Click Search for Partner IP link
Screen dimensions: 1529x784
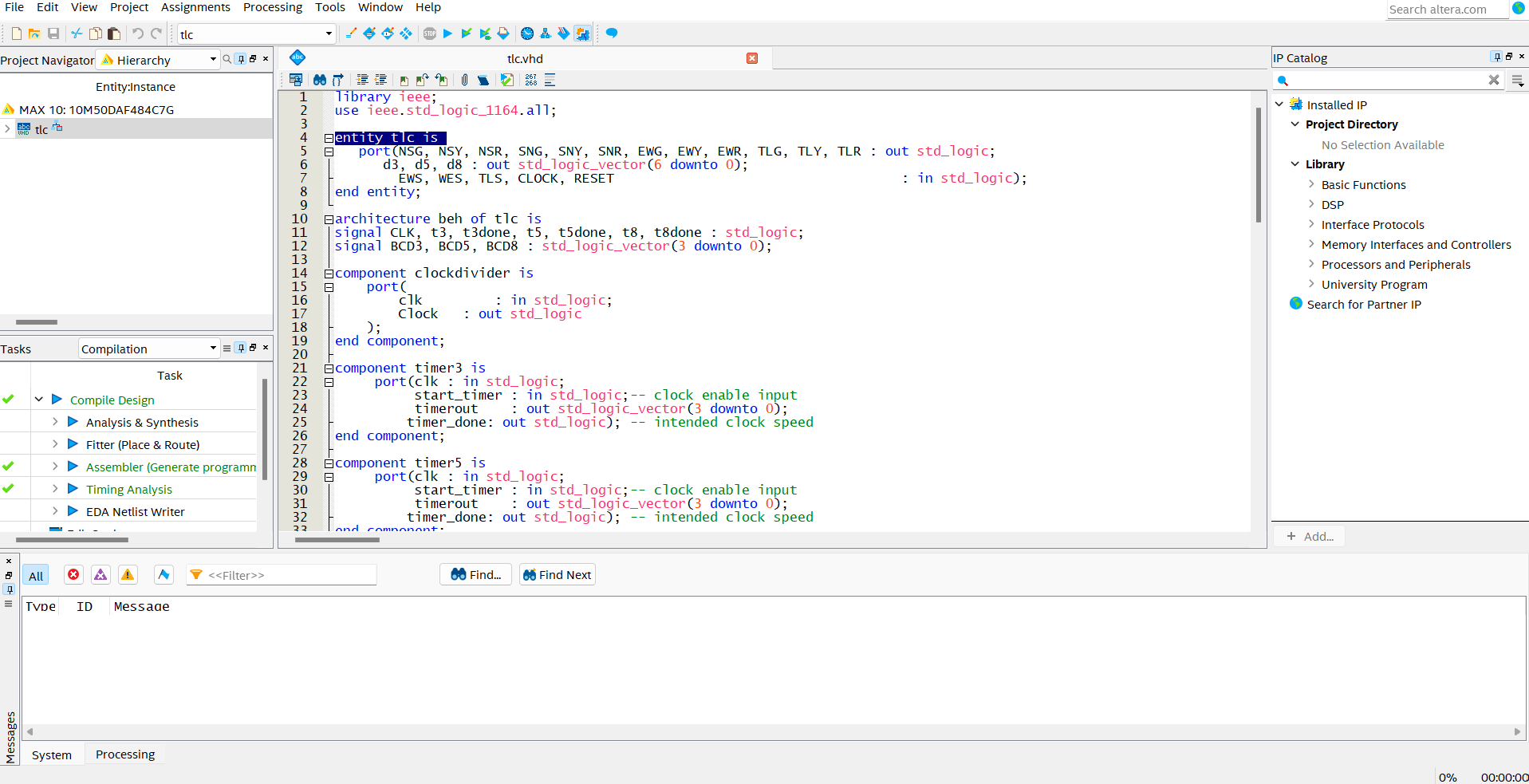tap(1364, 304)
